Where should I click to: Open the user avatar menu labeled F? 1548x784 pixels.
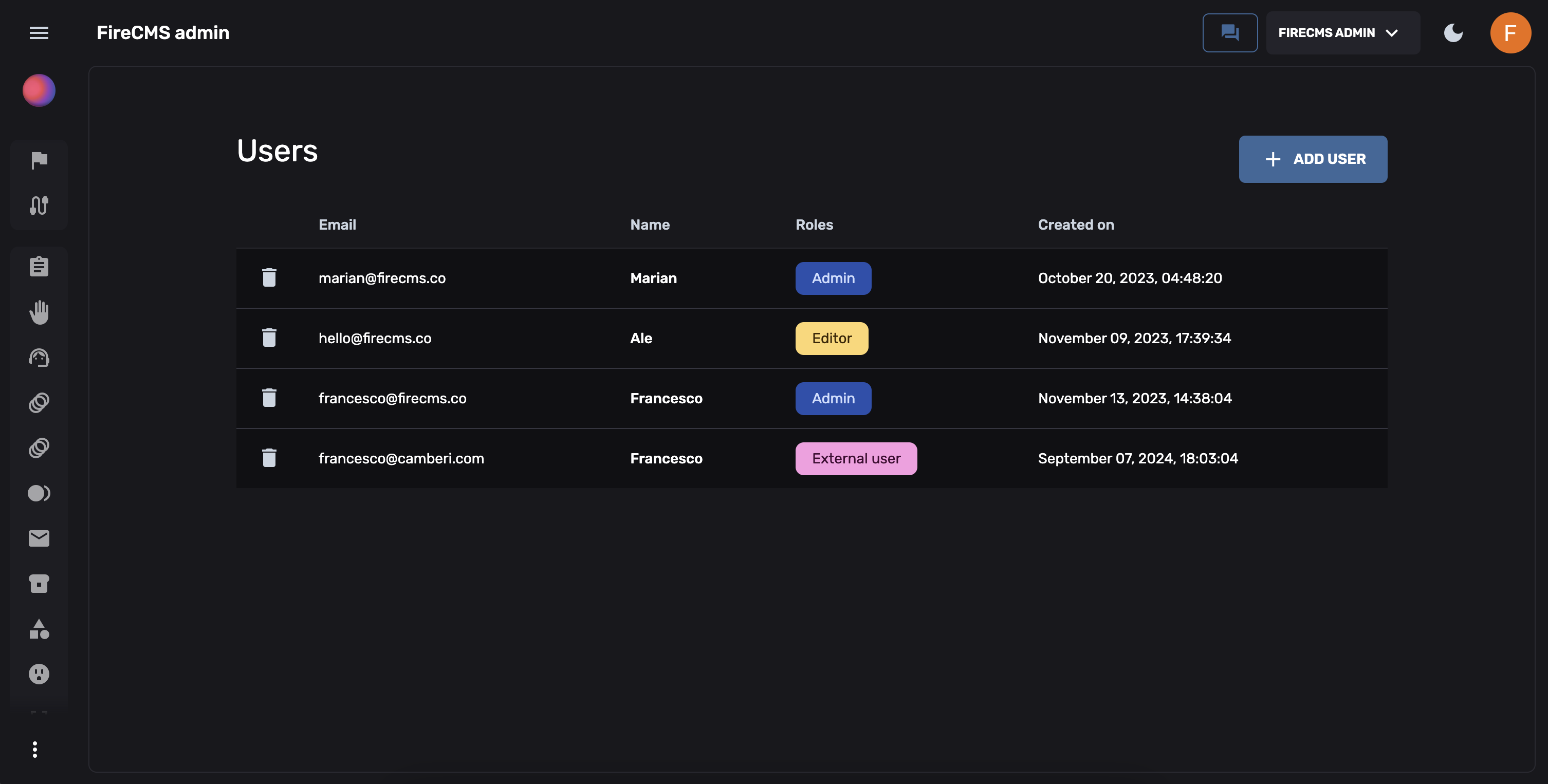(1511, 32)
